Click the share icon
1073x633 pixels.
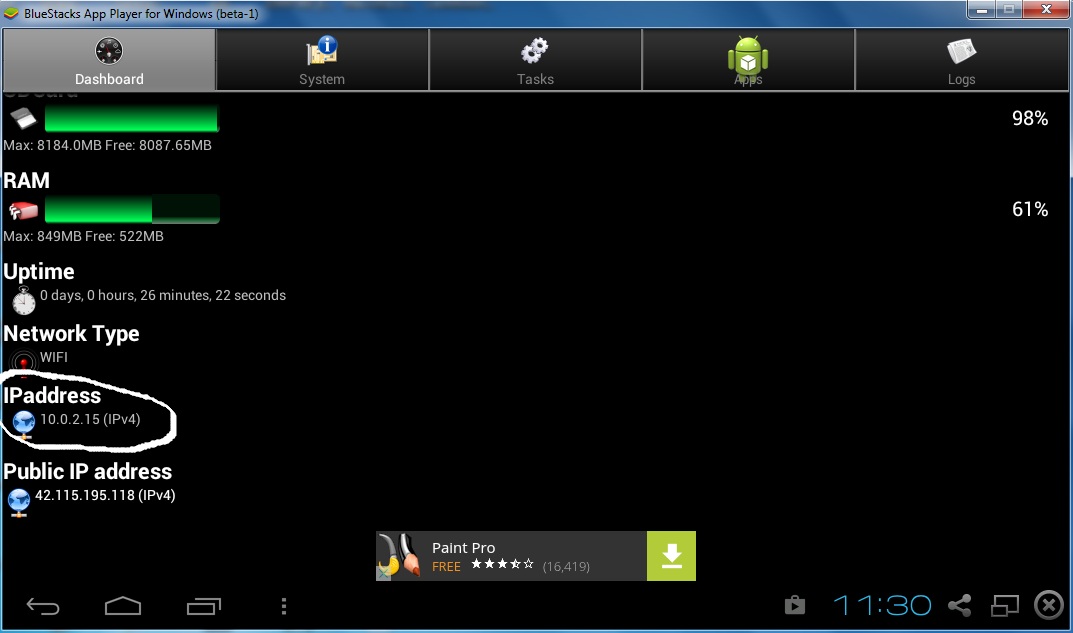coord(959,605)
